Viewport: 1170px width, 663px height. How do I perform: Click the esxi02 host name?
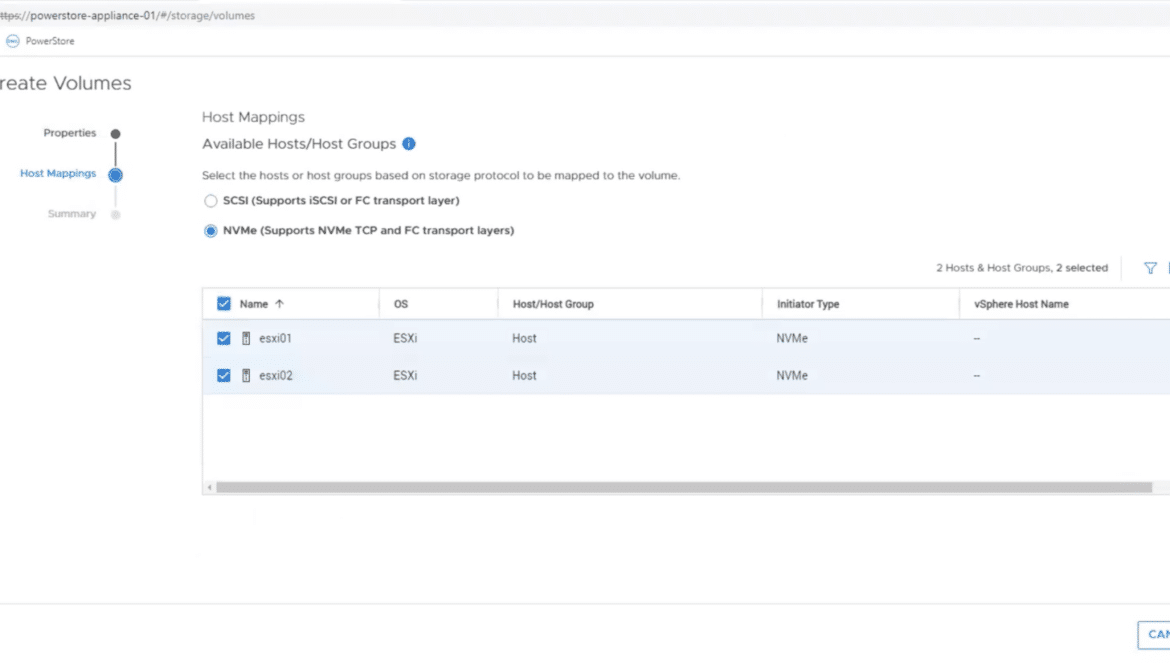pos(275,376)
